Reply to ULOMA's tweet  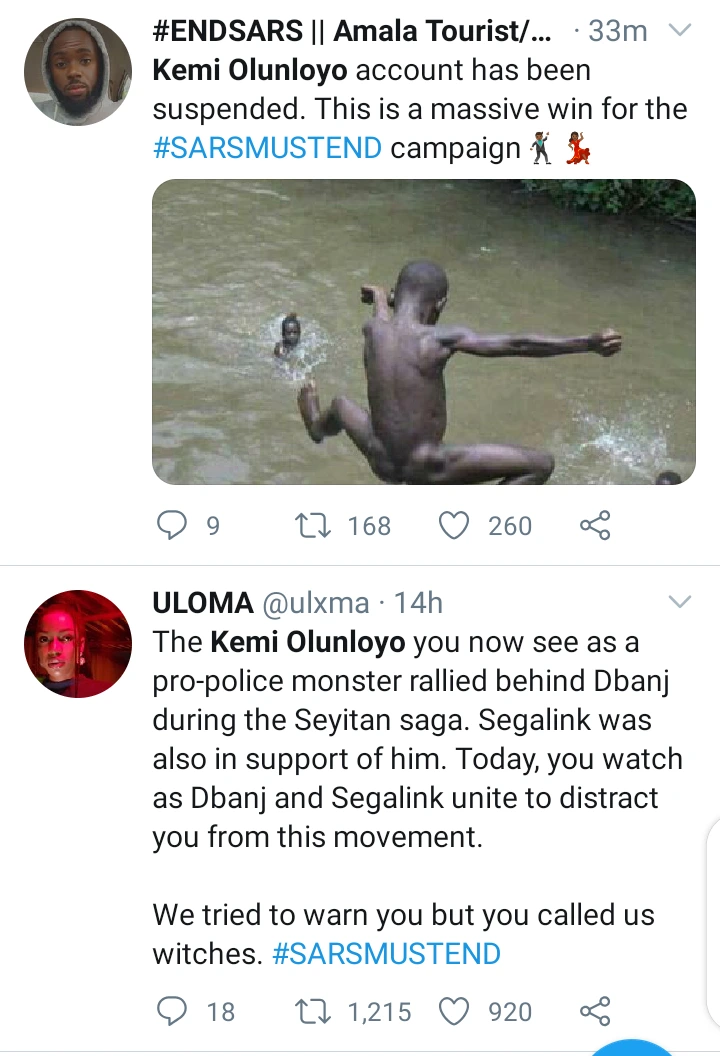(175, 1011)
